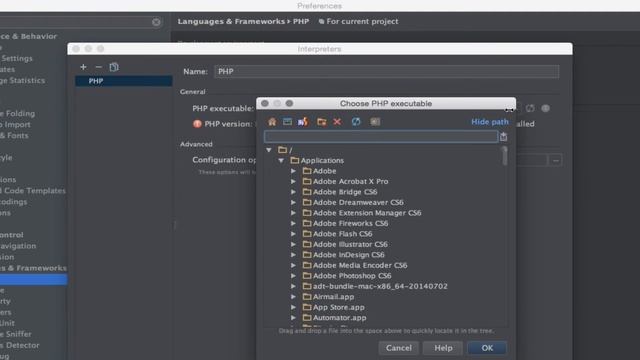Create new folder in file chooser
This screenshot has height=360, width=640.
click(x=322, y=122)
